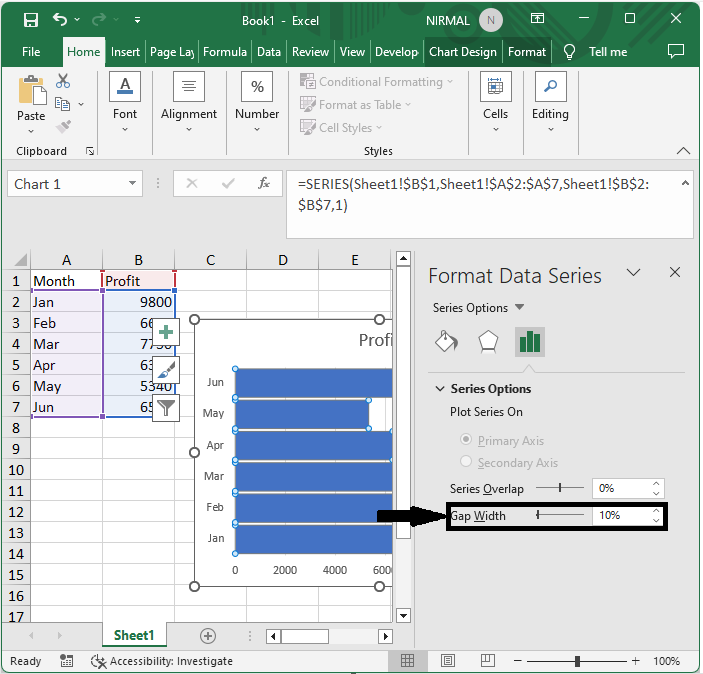This screenshot has width=703, height=674.
Task: Open the Chart Design tab
Action: (462, 52)
